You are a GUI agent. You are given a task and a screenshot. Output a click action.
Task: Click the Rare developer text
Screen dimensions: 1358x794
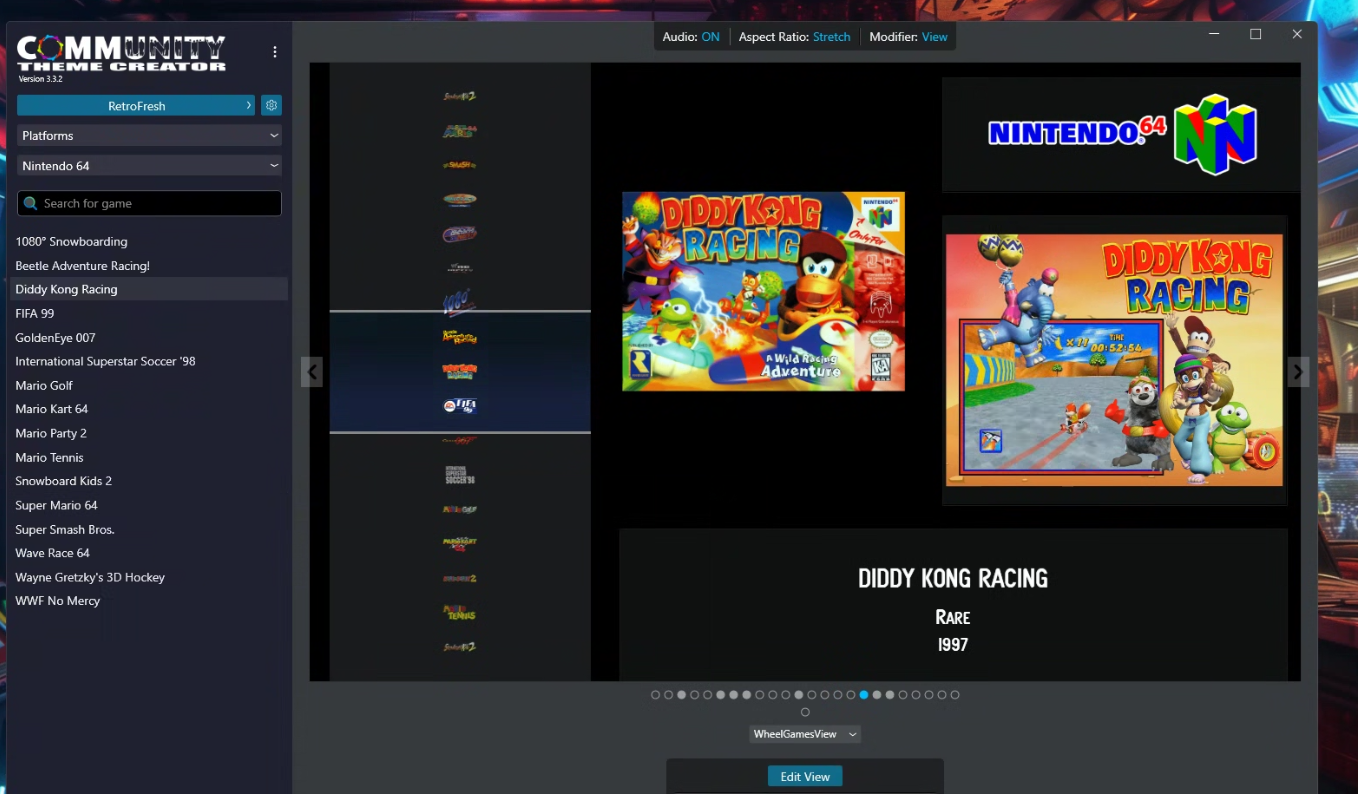tap(953, 617)
